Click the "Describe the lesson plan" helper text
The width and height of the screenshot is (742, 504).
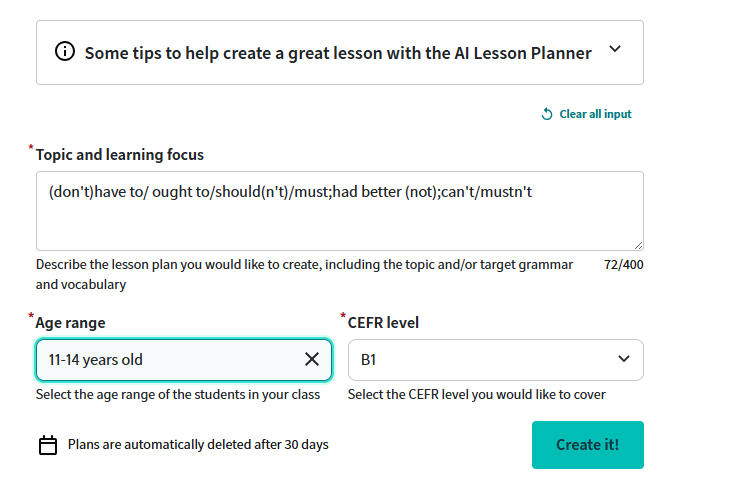click(x=304, y=265)
